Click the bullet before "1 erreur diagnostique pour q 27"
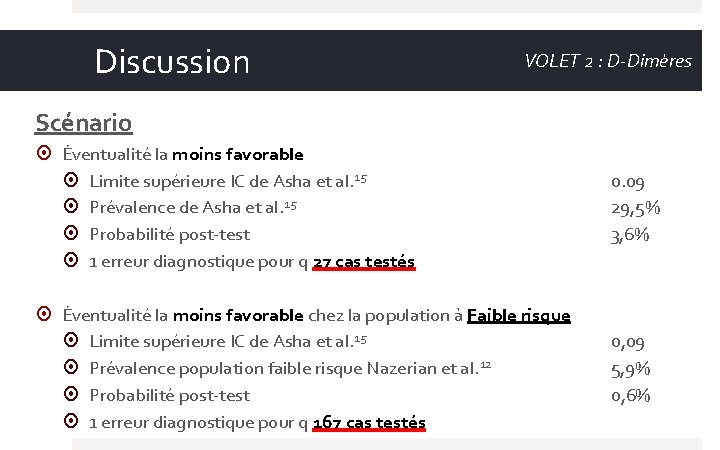The width and height of the screenshot is (720, 450). (70, 261)
